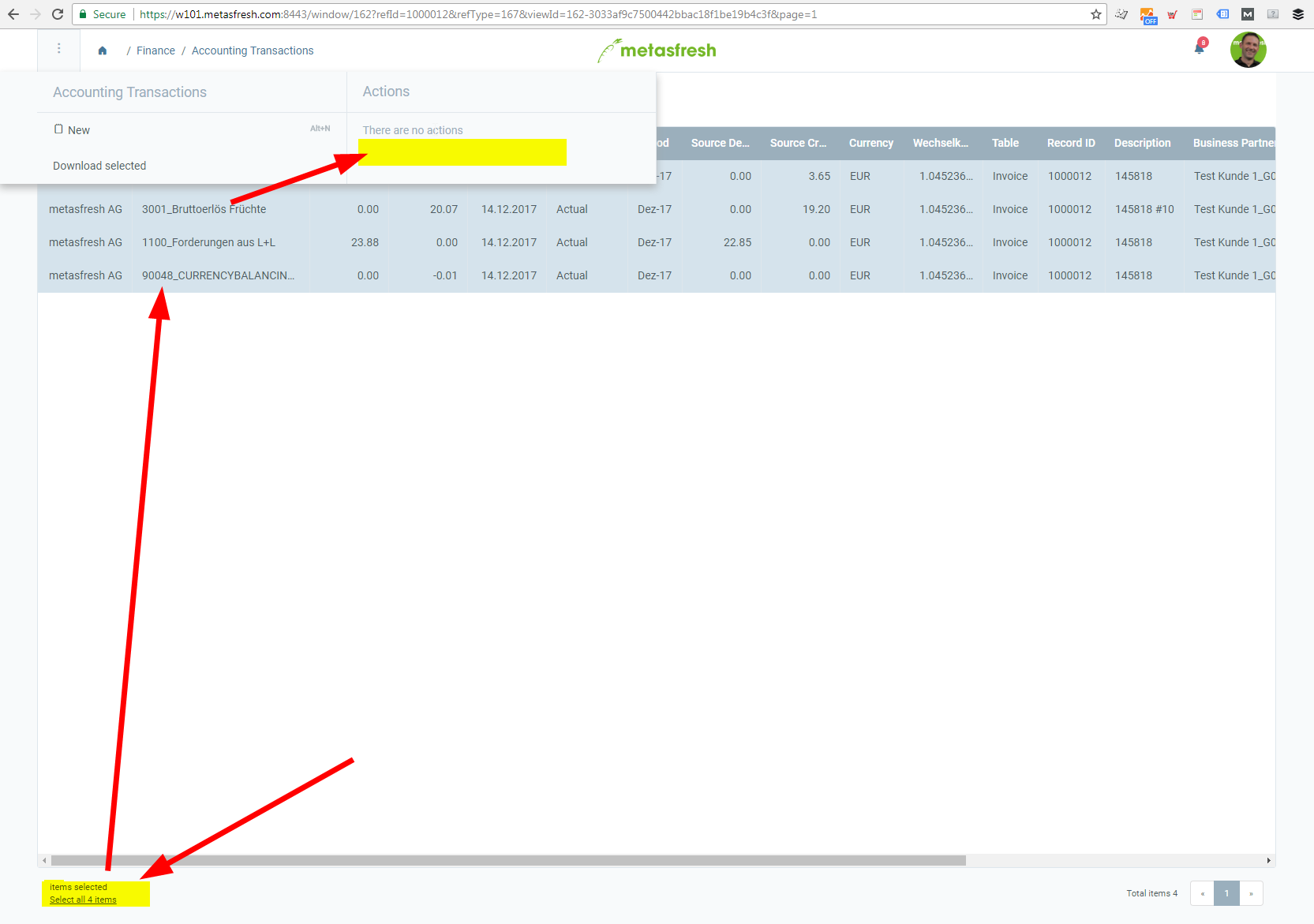Open the three-dot actions menu top left

(x=58, y=48)
